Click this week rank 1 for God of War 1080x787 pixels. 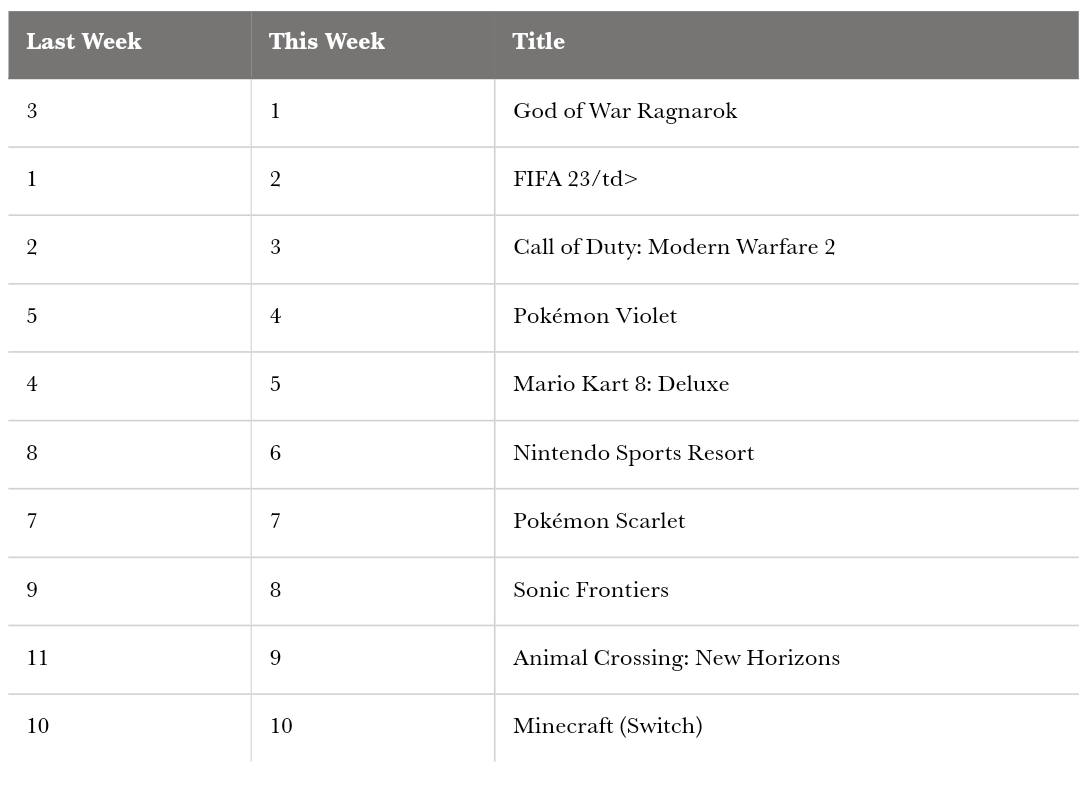(x=276, y=111)
